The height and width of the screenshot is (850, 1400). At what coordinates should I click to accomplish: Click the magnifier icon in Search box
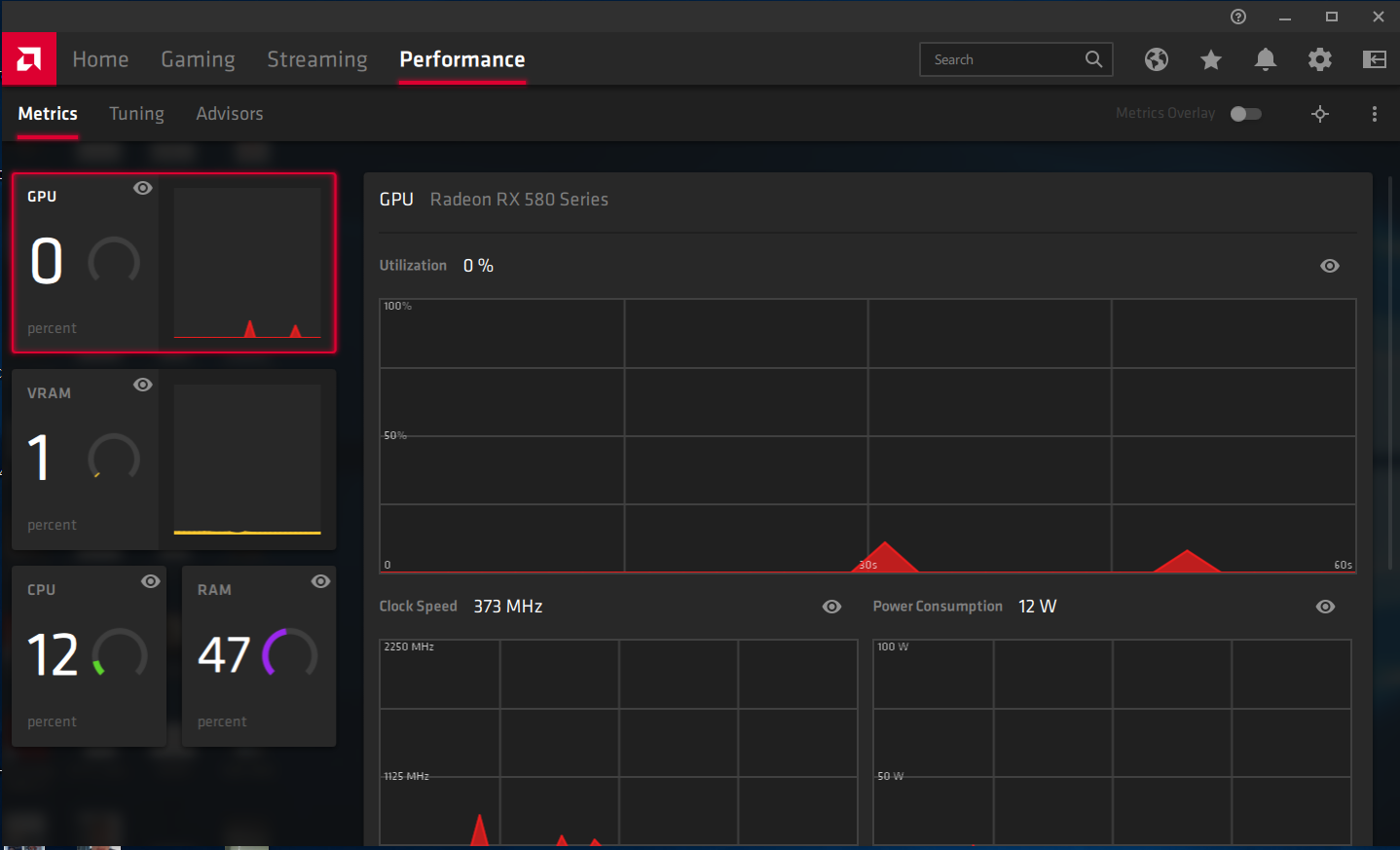click(x=1094, y=59)
